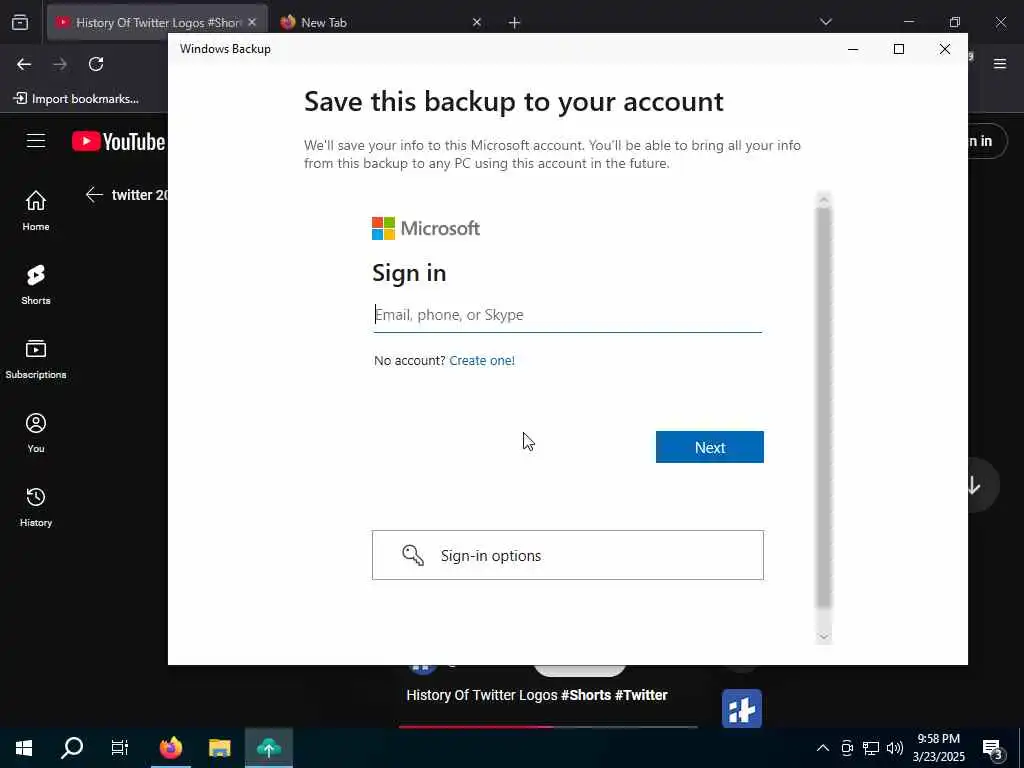Click the Windows Backup taskbar icon
This screenshot has width=1024, height=768.
point(268,748)
